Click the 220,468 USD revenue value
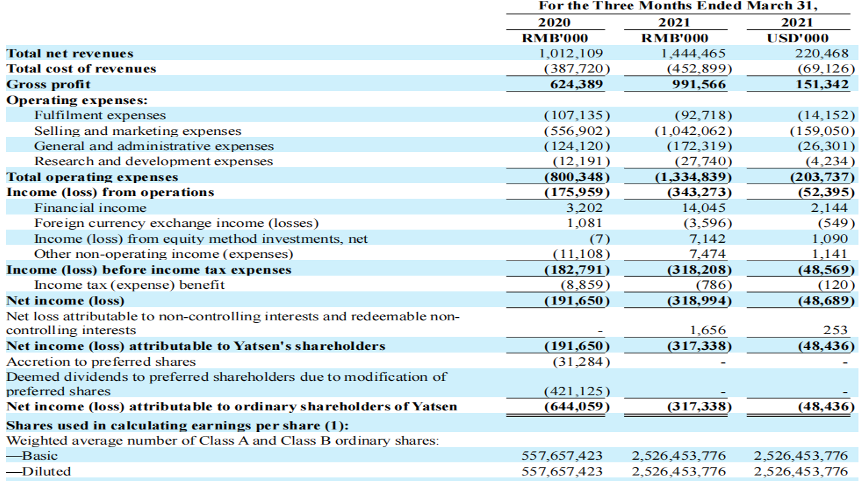The height and width of the screenshot is (481, 860). pyautogui.click(x=822, y=53)
